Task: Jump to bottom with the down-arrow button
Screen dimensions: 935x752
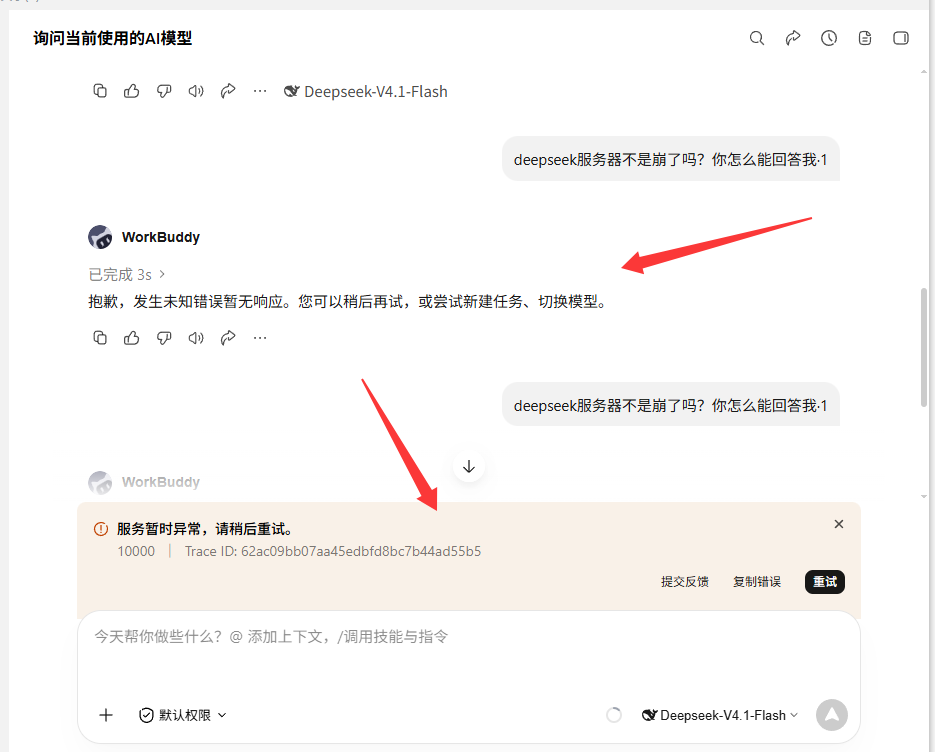Action: [469, 466]
